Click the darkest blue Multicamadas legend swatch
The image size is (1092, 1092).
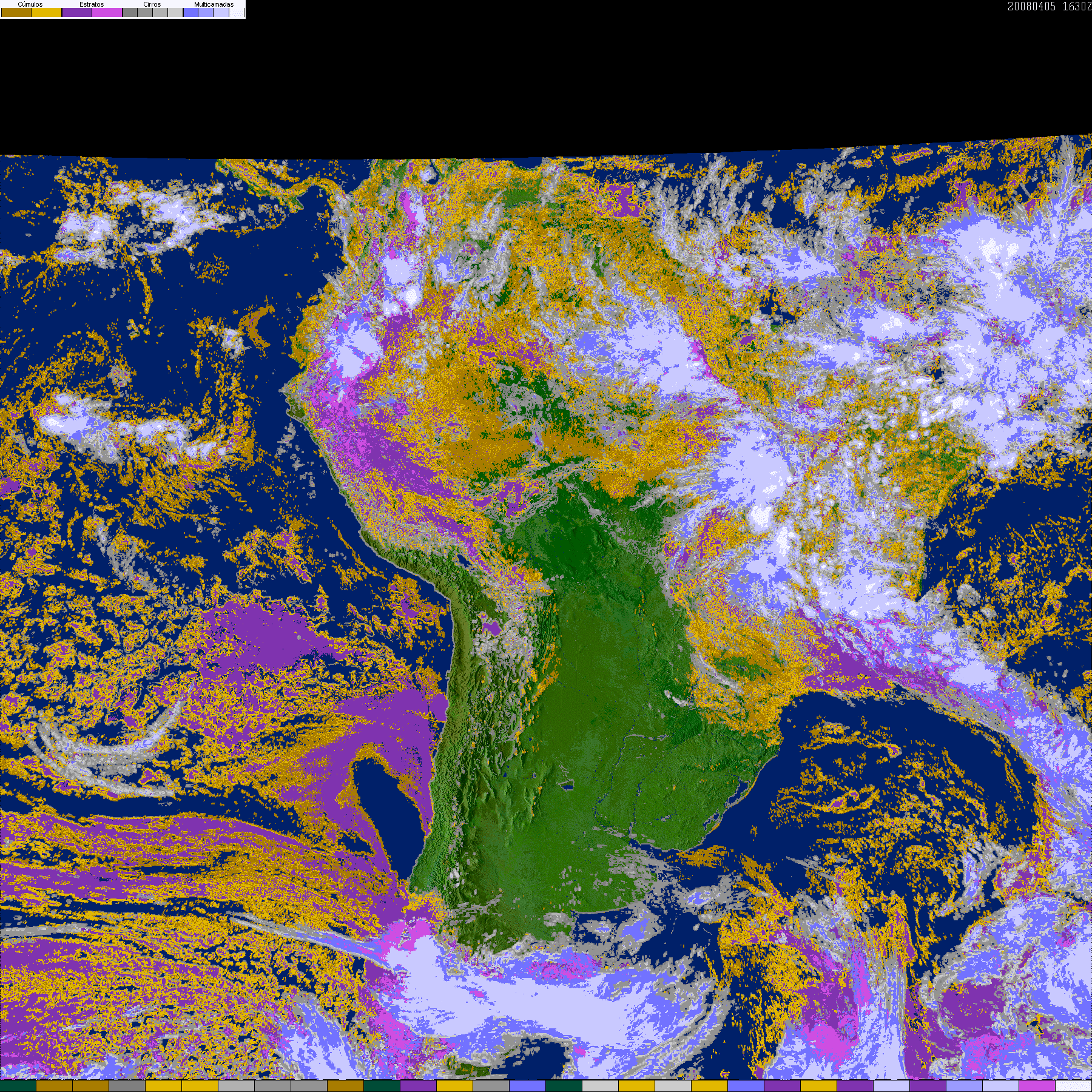point(190,12)
